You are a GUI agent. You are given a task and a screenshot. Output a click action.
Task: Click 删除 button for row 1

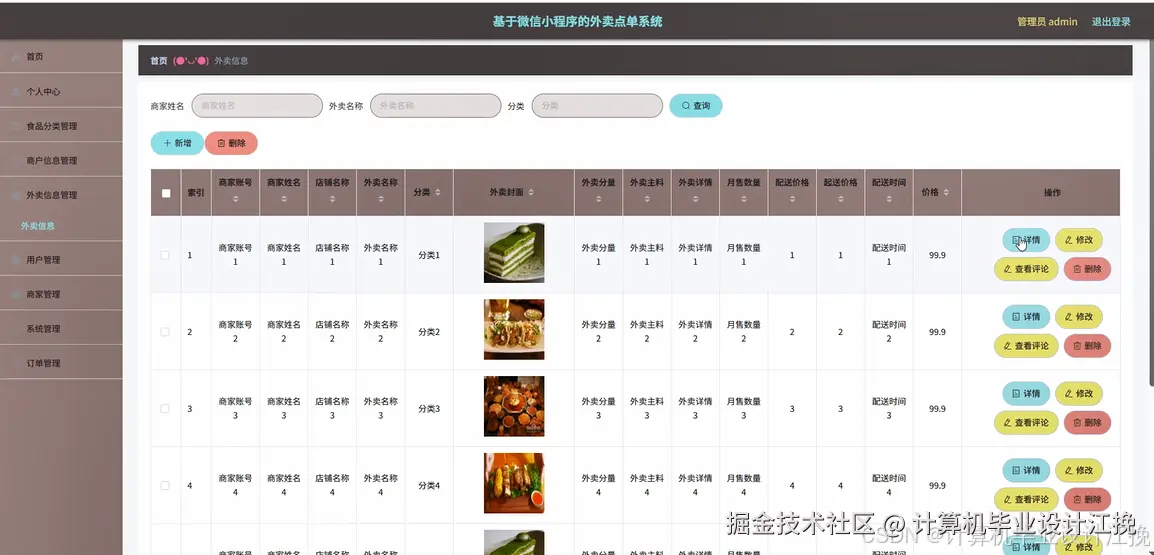pyautogui.click(x=1087, y=269)
